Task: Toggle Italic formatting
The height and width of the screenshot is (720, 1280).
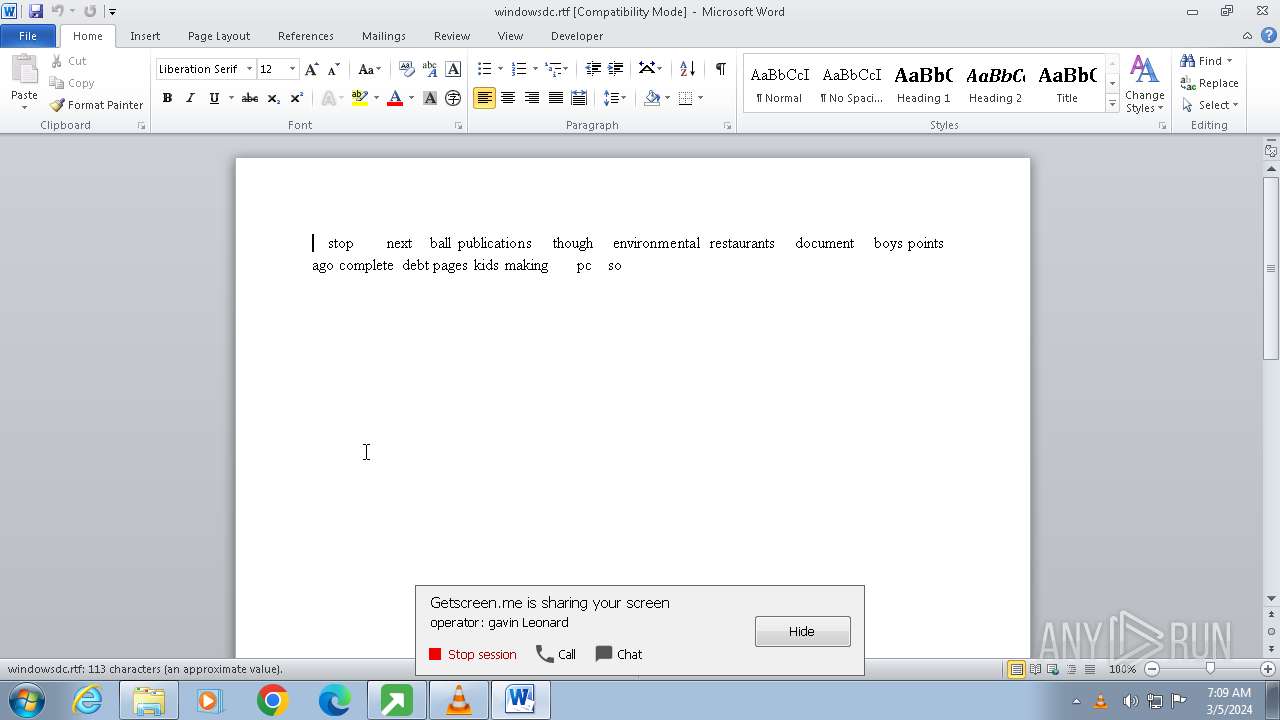Action: coord(190,98)
